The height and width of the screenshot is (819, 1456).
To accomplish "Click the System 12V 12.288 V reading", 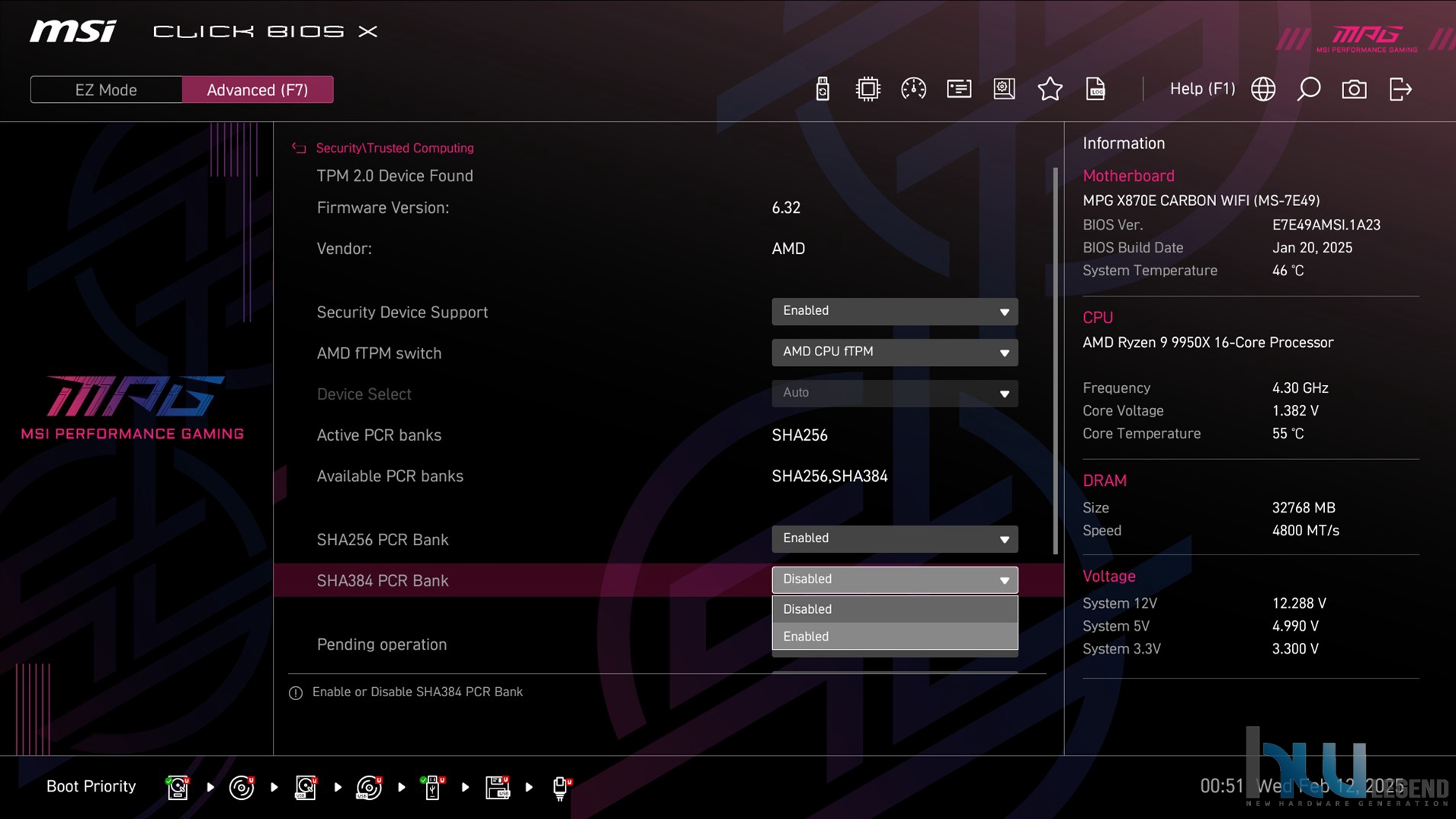I will (x=1299, y=603).
